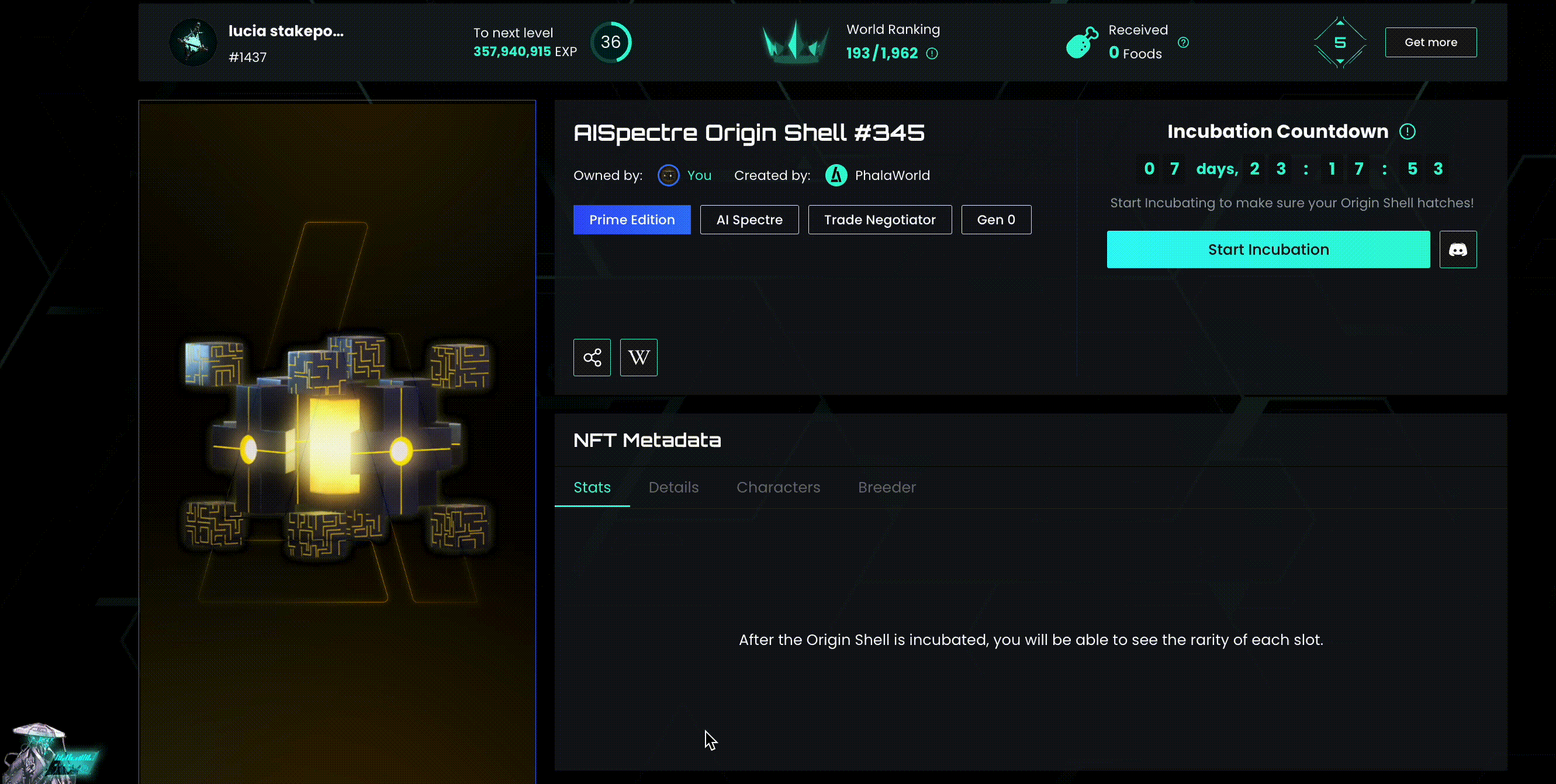Open the wiki W icon button
This screenshot has height=784, width=1556.
pyautogui.click(x=638, y=358)
